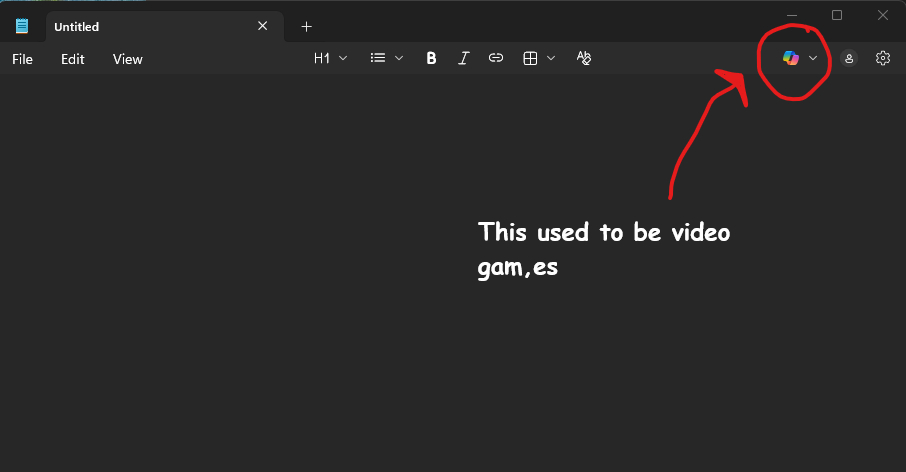Close the Notepad window
The width and height of the screenshot is (906, 472).
(x=882, y=15)
